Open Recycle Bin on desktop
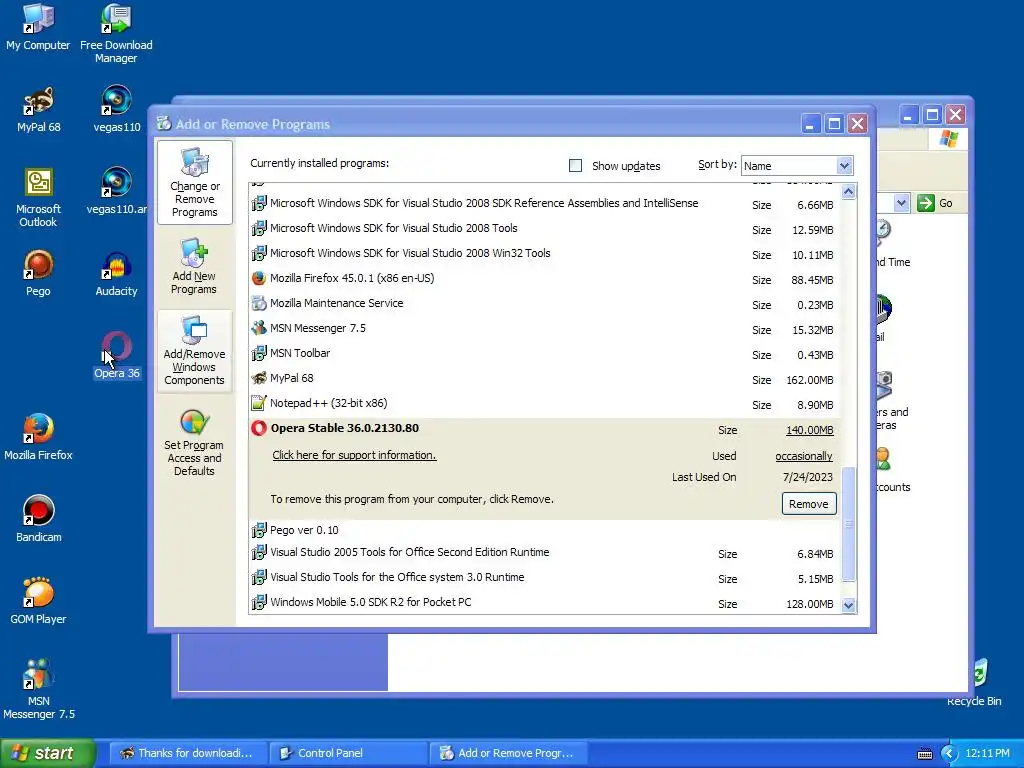 tap(974, 683)
